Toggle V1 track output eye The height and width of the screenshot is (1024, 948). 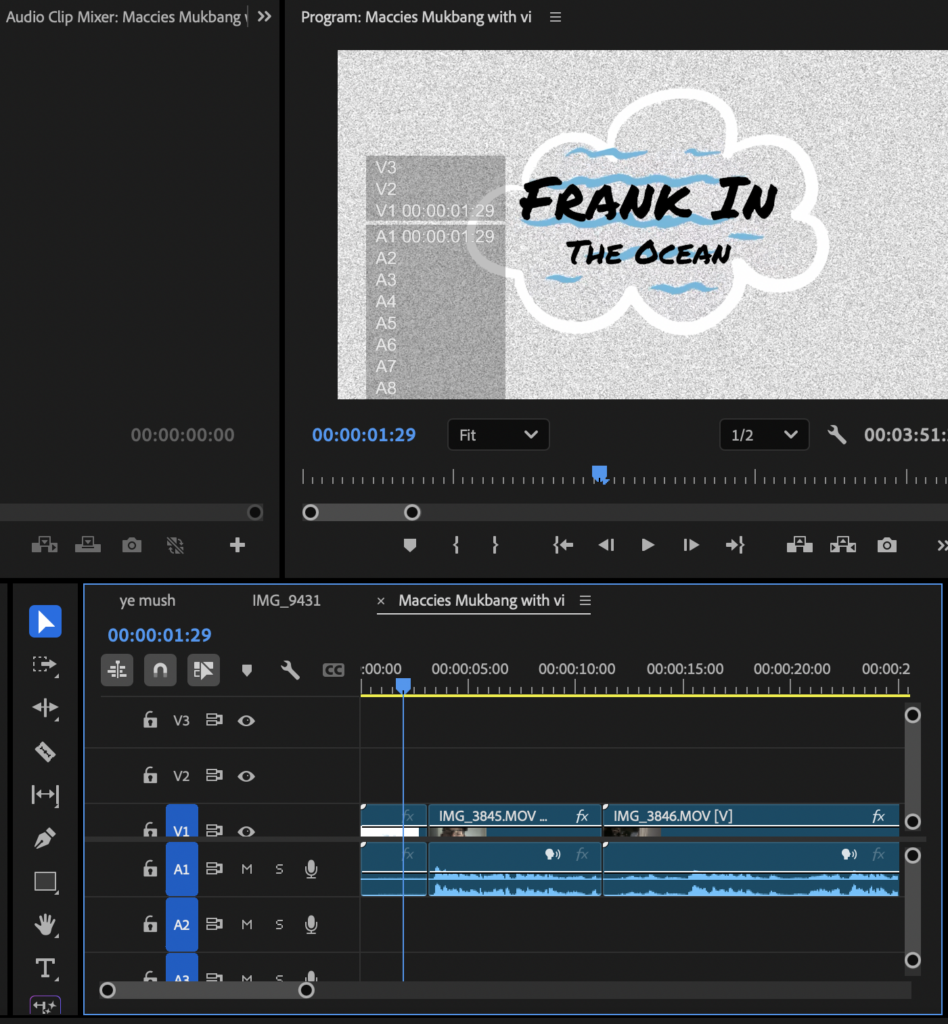pyautogui.click(x=246, y=831)
